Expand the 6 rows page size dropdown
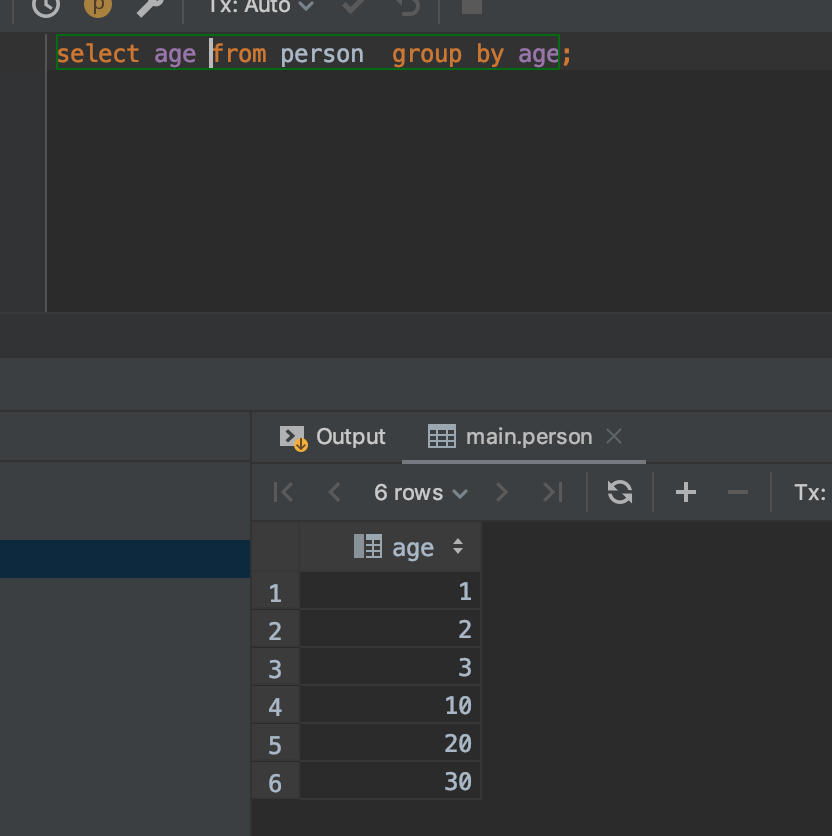Screen dimensions: 832x836 point(421,493)
